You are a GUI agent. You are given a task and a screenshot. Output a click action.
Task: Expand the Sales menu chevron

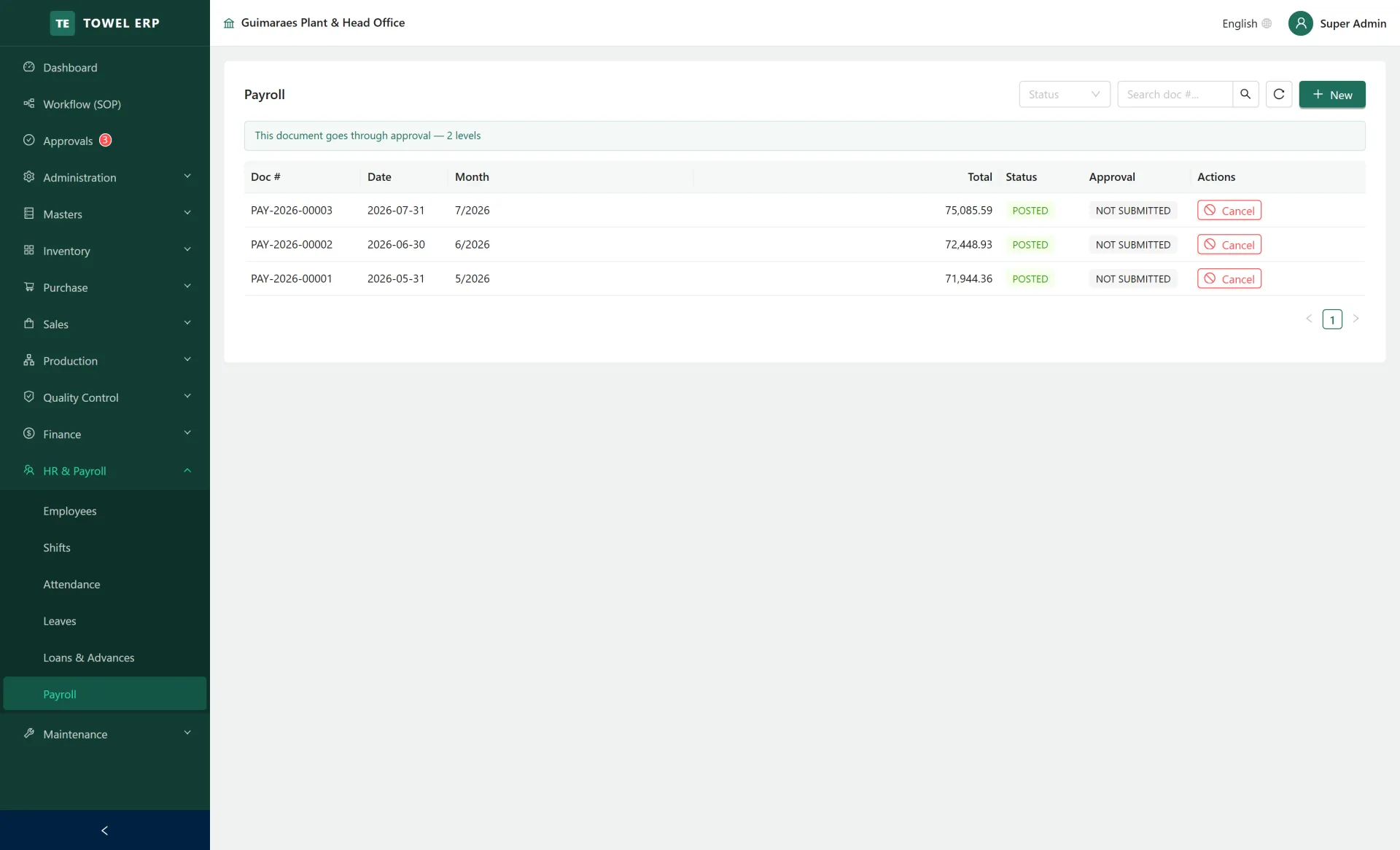(187, 323)
